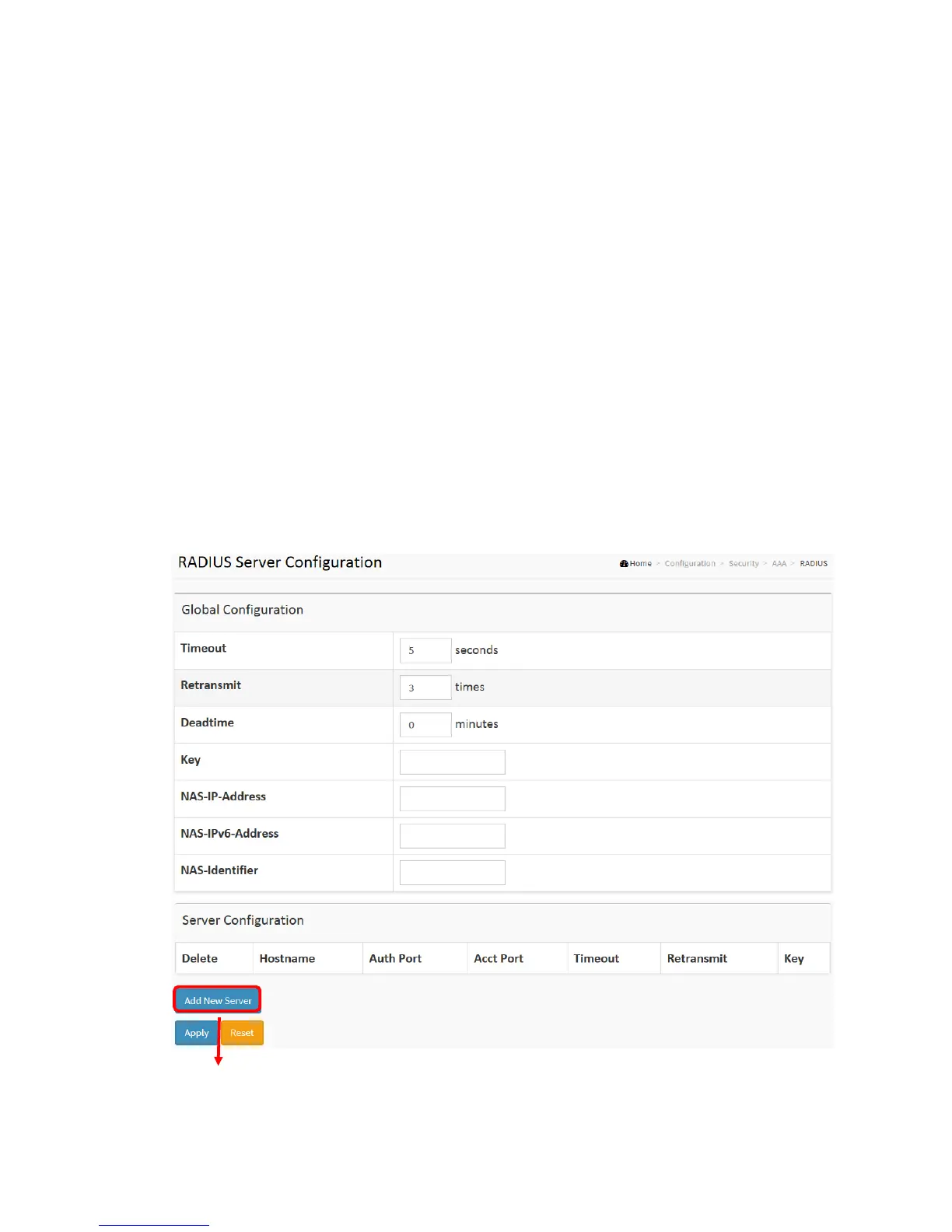
Task: Click the NAS-IPv6-Address input field
Action: [453, 835]
